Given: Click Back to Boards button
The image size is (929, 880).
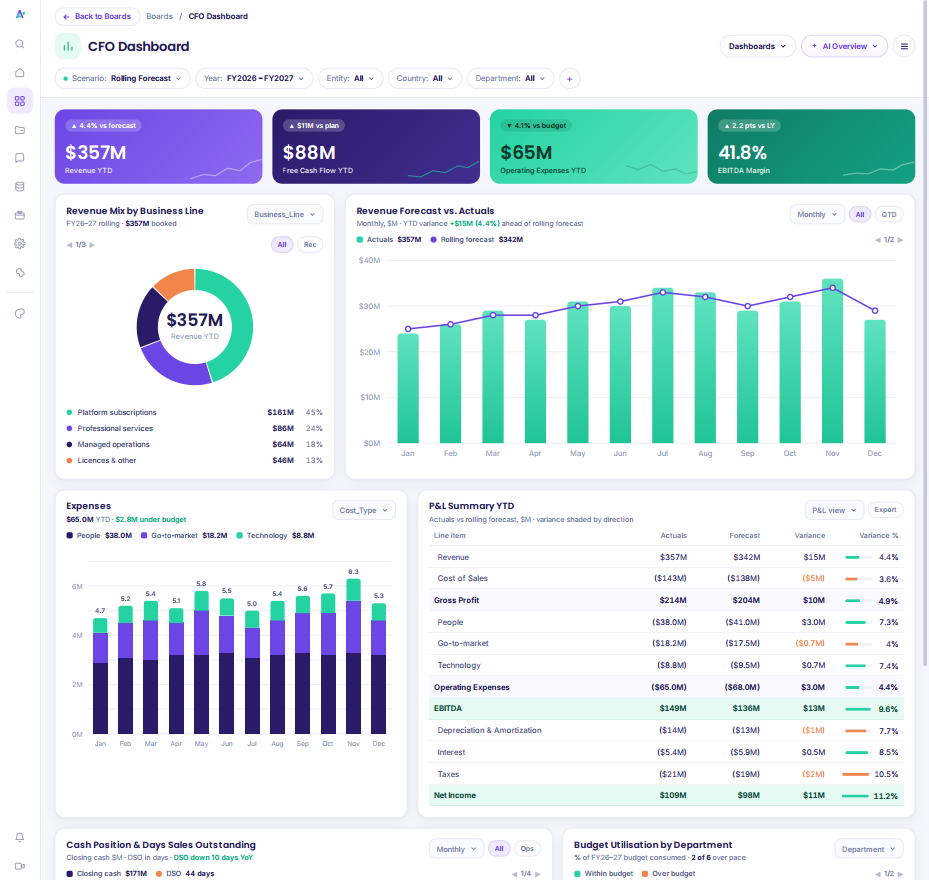Looking at the screenshot, I should pos(97,16).
